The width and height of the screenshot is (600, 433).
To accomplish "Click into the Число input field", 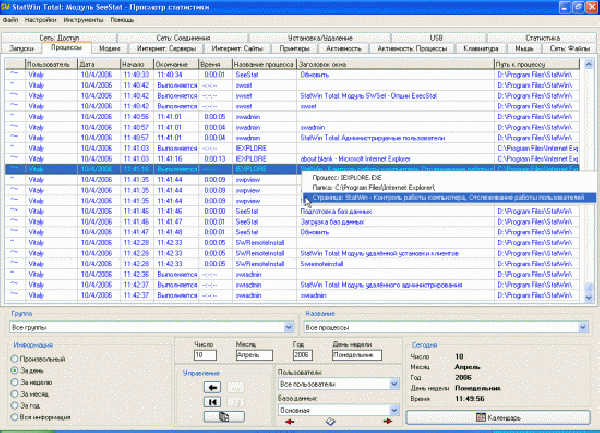I will coord(205,354).
